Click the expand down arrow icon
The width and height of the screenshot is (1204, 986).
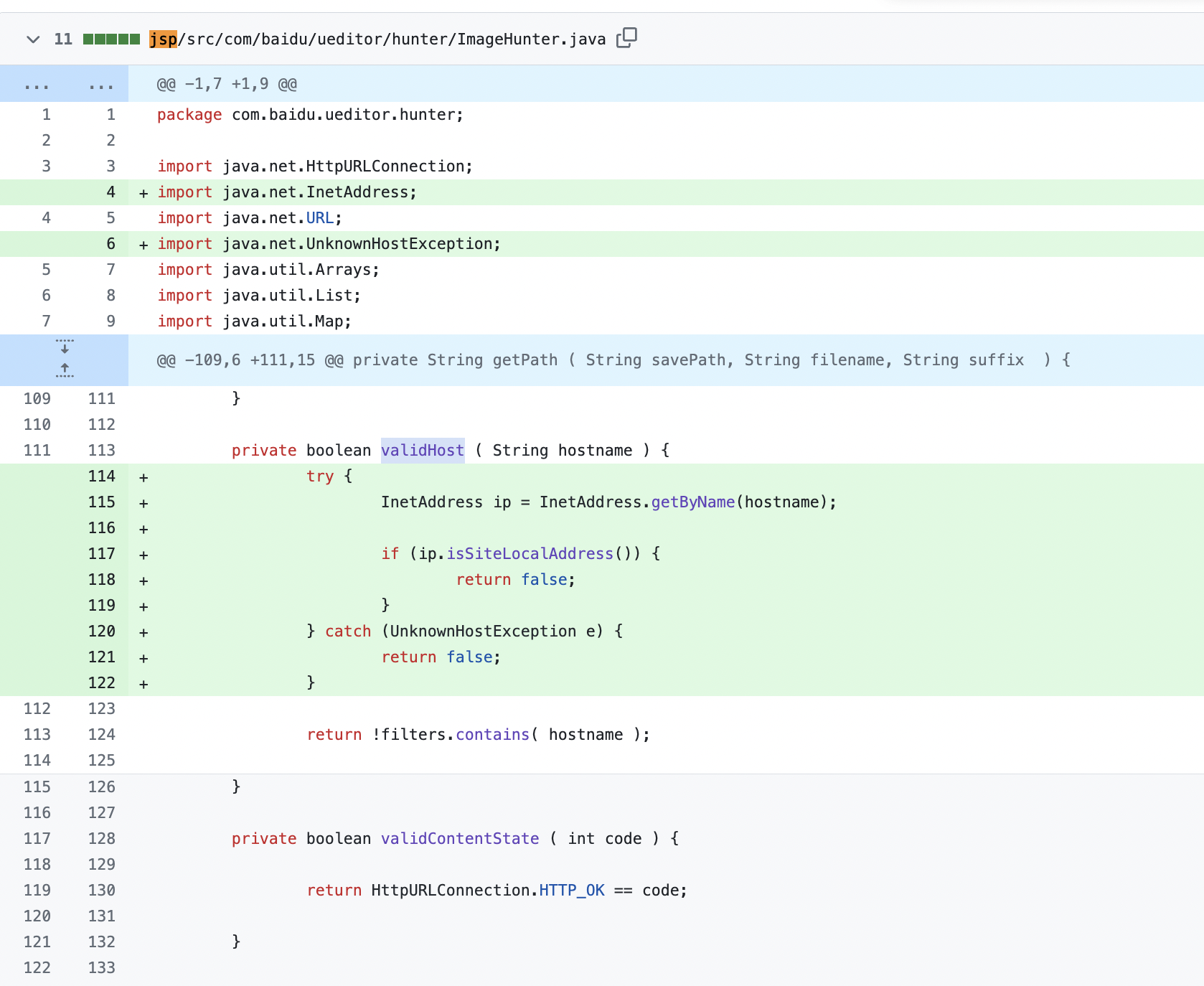tap(65, 347)
